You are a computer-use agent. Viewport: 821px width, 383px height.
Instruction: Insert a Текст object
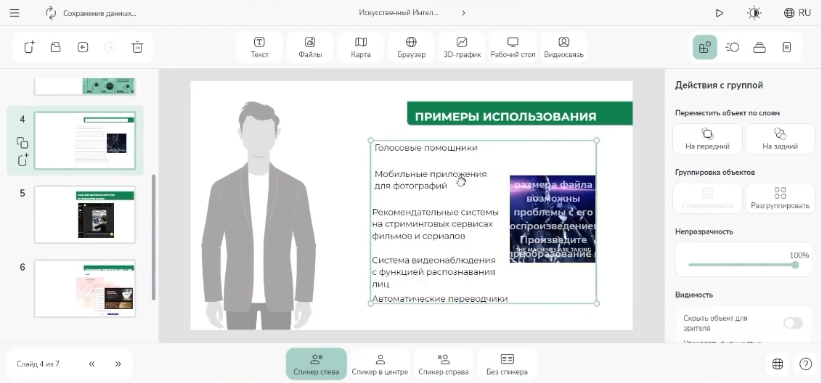tap(259, 47)
